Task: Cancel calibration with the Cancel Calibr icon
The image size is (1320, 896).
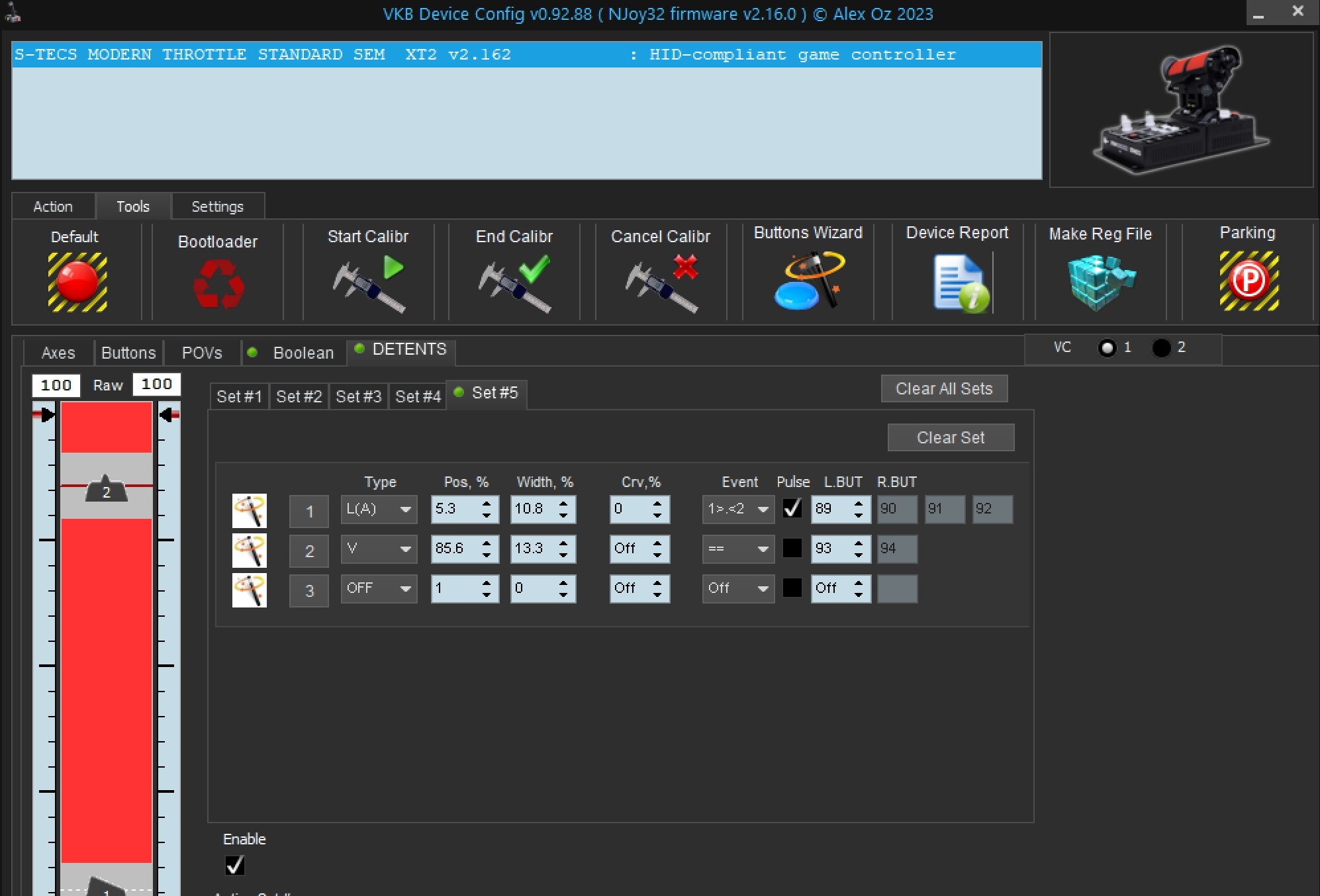Action: [x=661, y=285]
